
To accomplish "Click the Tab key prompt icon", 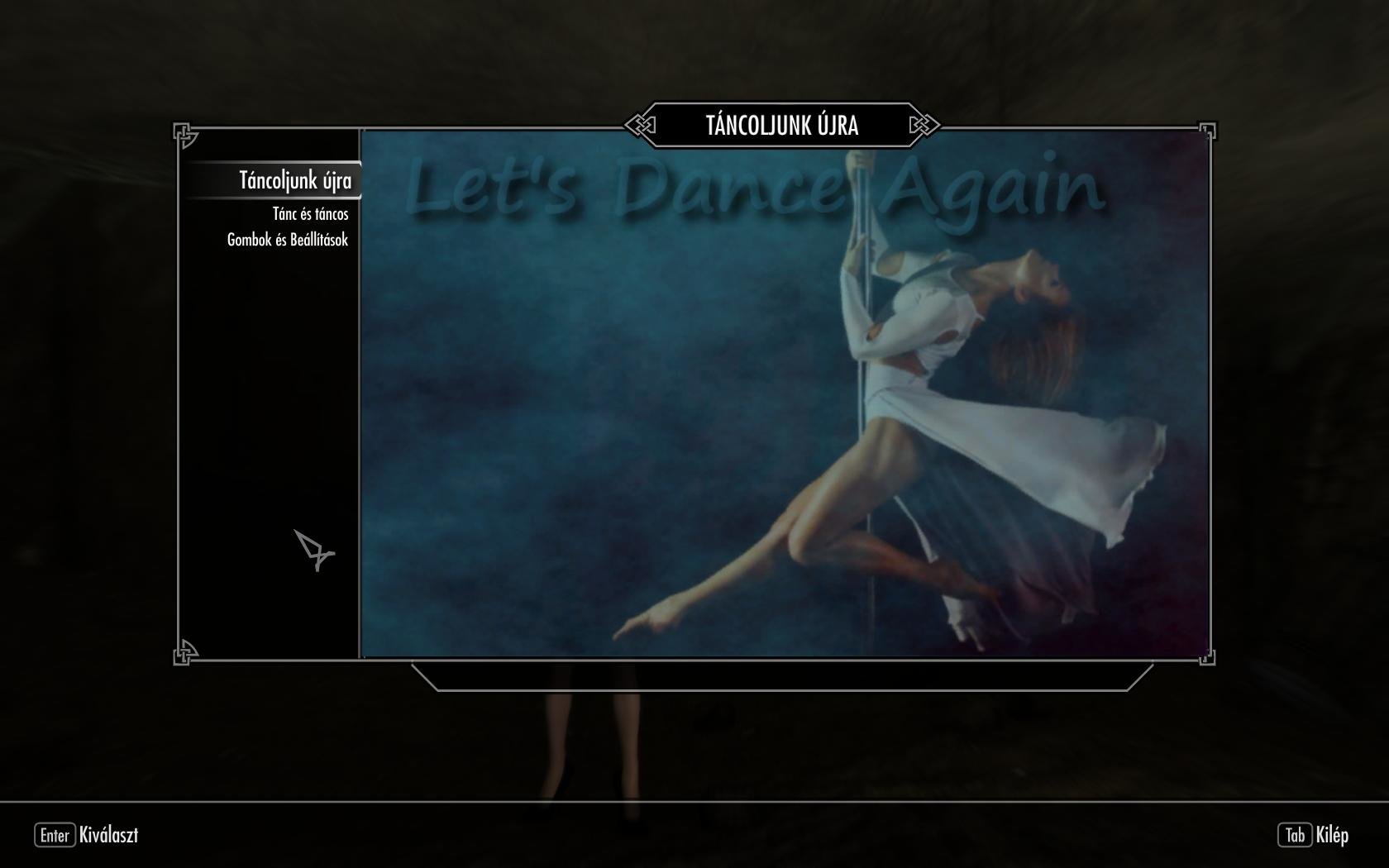I will (x=1295, y=835).
